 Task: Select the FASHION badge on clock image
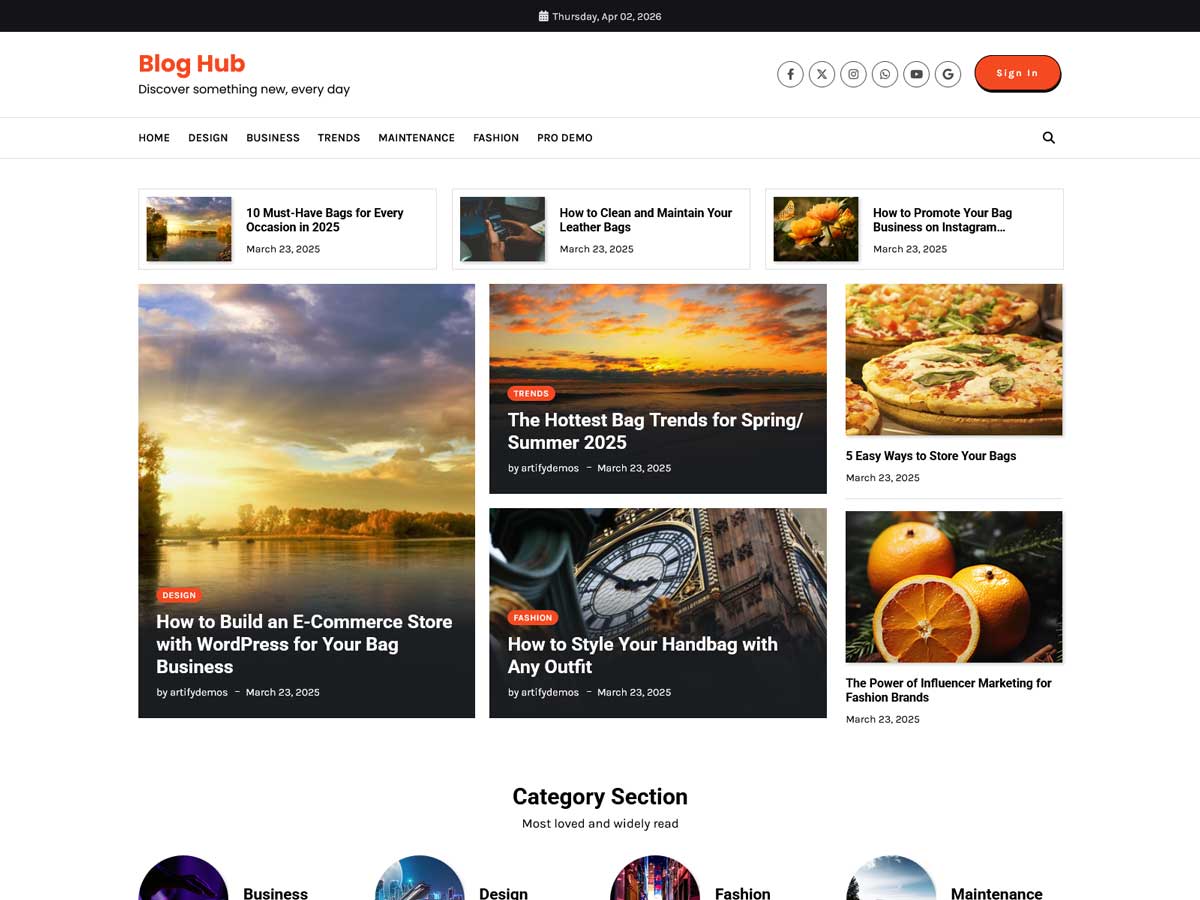point(532,618)
